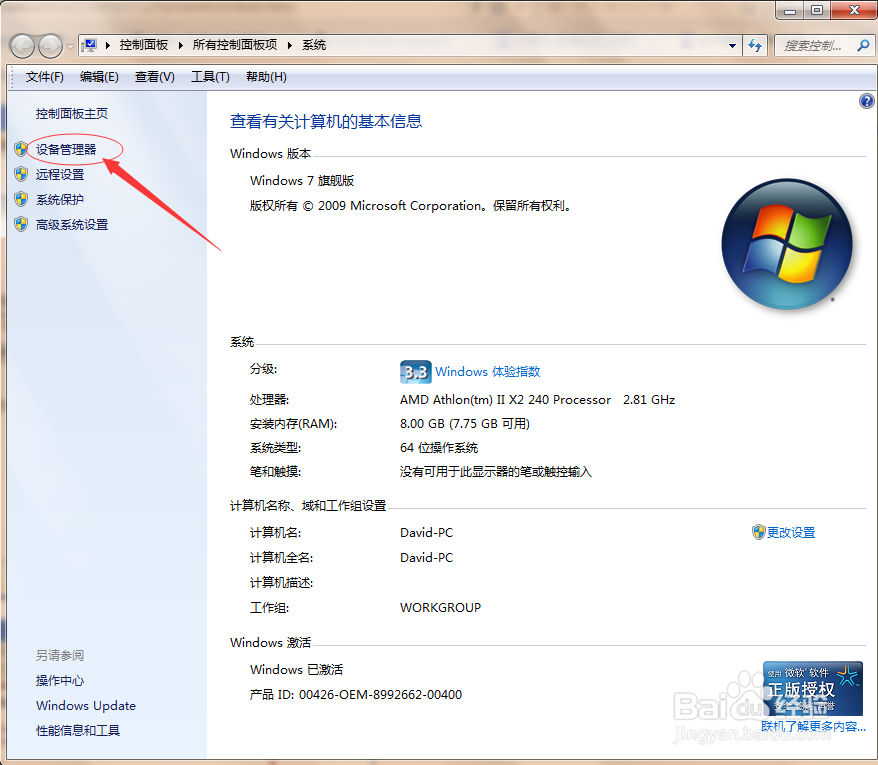Open the 工具(T) menu

(x=210, y=77)
